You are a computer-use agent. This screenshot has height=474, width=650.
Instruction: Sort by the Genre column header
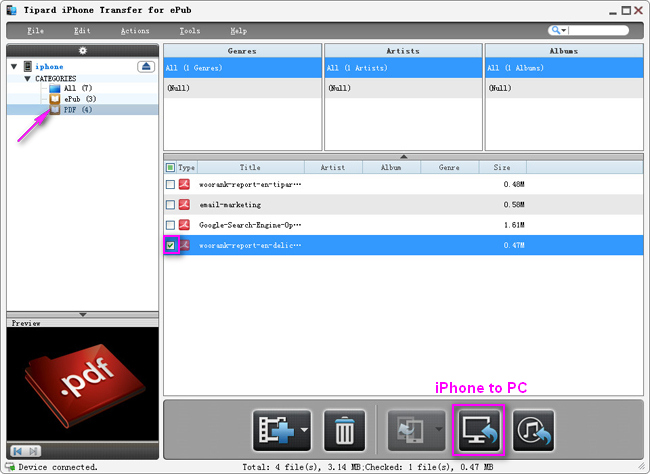449,168
